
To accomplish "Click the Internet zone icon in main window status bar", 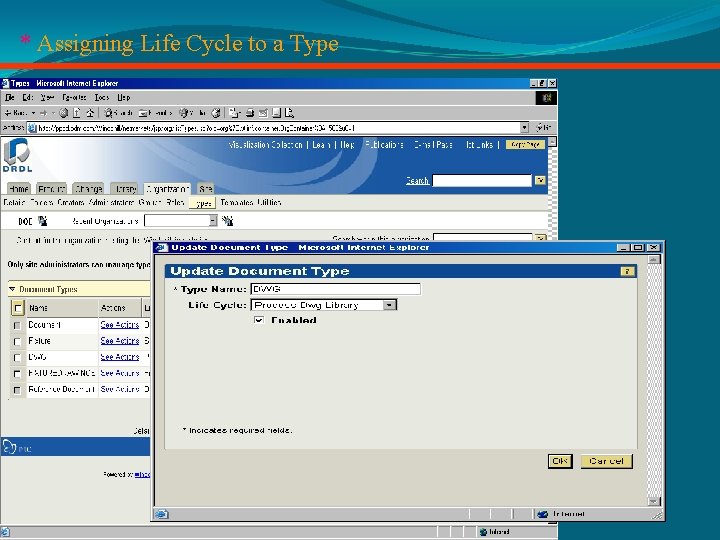I will click(483, 532).
